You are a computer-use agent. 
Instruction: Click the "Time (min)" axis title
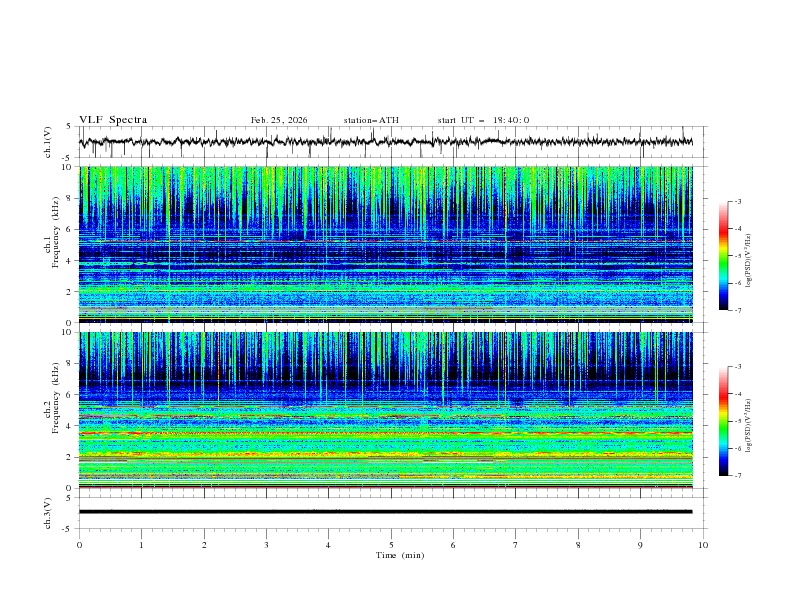(x=400, y=555)
